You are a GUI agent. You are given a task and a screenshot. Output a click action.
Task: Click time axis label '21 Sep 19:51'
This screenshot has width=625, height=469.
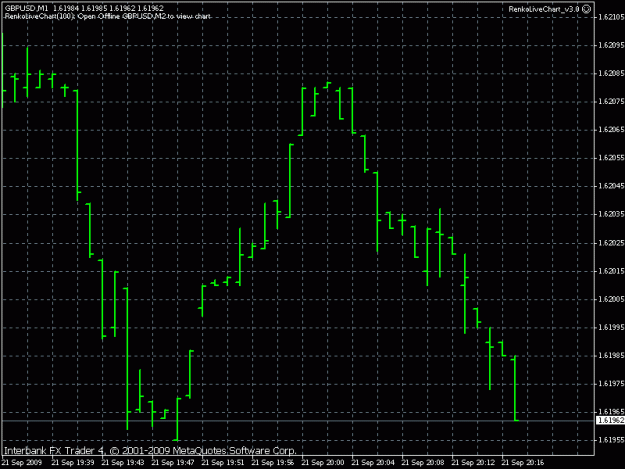pyautogui.click(x=223, y=463)
